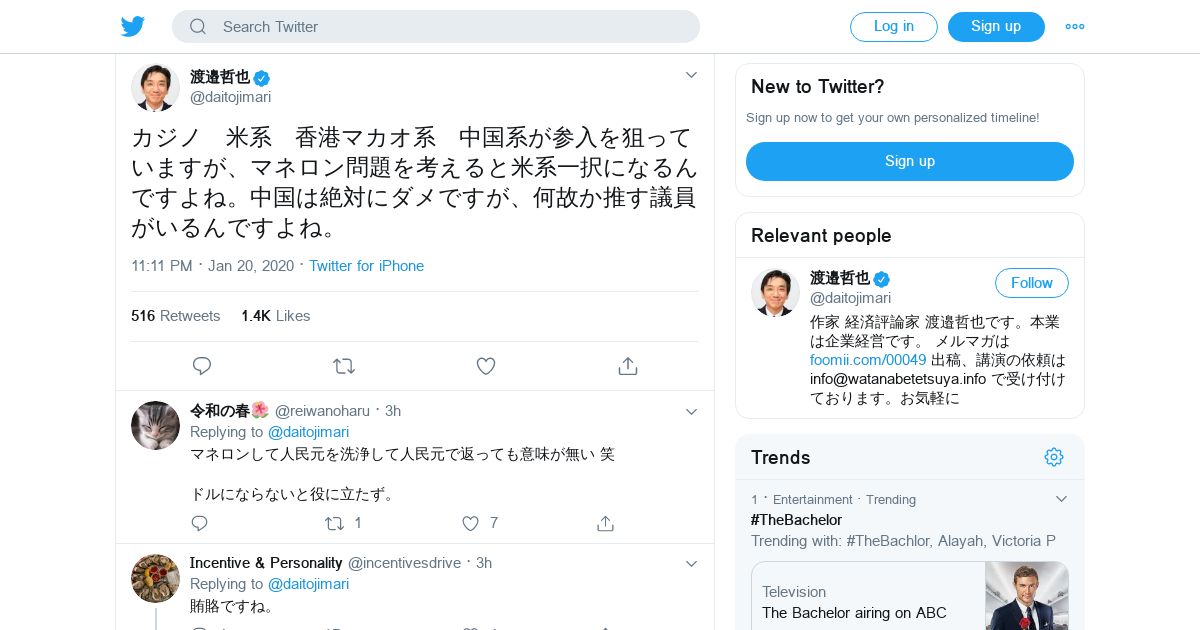Screen dimensions: 1200x630
Task: Click the Twitter bird logo
Action: (x=133, y=26)
